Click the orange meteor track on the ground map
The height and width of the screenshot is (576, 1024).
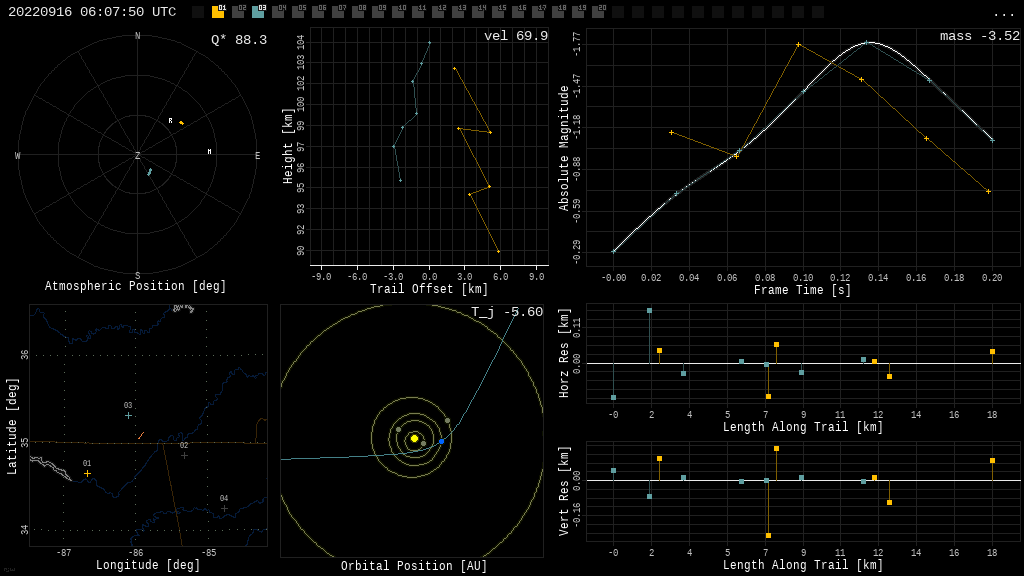141,435
